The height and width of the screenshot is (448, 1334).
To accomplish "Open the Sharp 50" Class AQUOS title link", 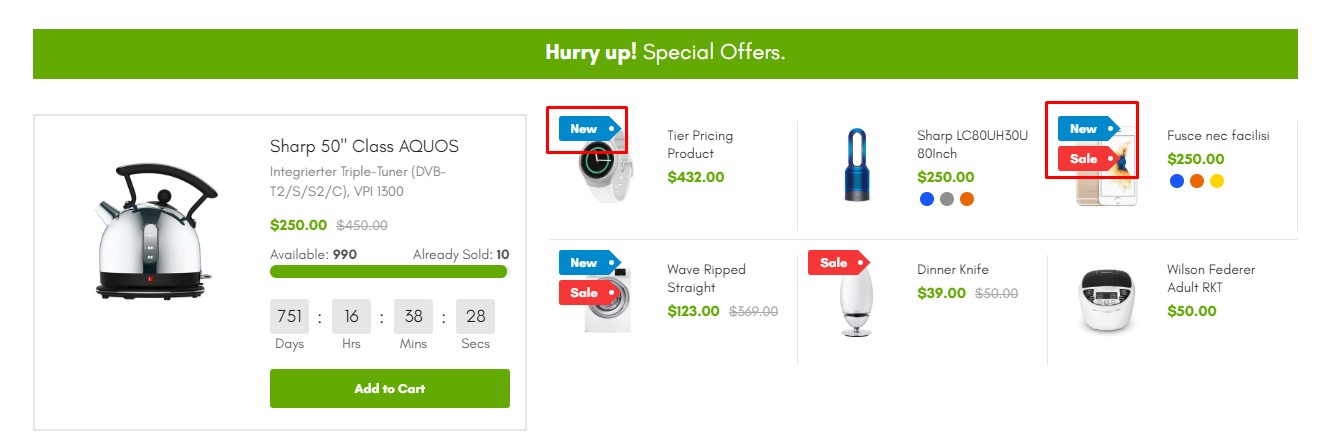I will 364,146.
